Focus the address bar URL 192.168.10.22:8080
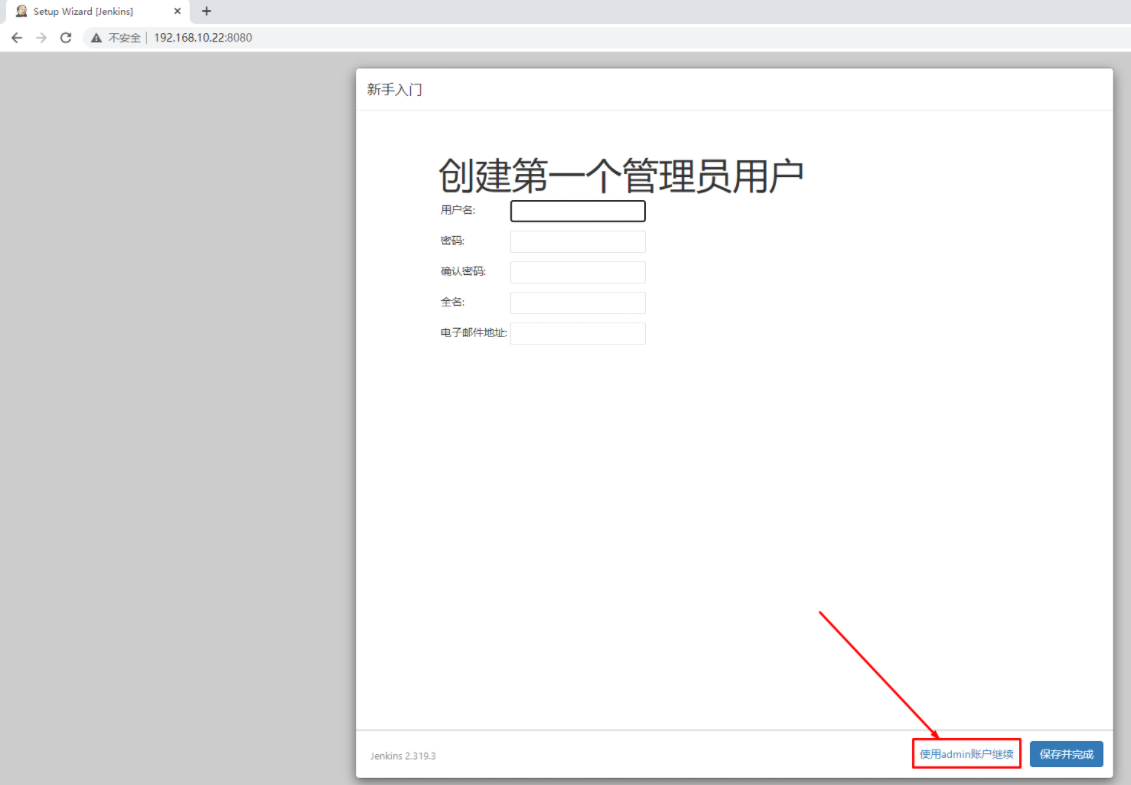The height and width of the screenshot is (785, 1131). (x=203, y=38)
